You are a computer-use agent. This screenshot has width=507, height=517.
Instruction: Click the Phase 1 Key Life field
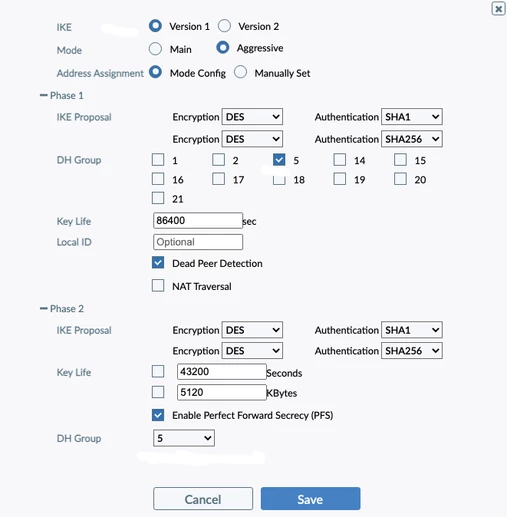[x=198, y=220]
